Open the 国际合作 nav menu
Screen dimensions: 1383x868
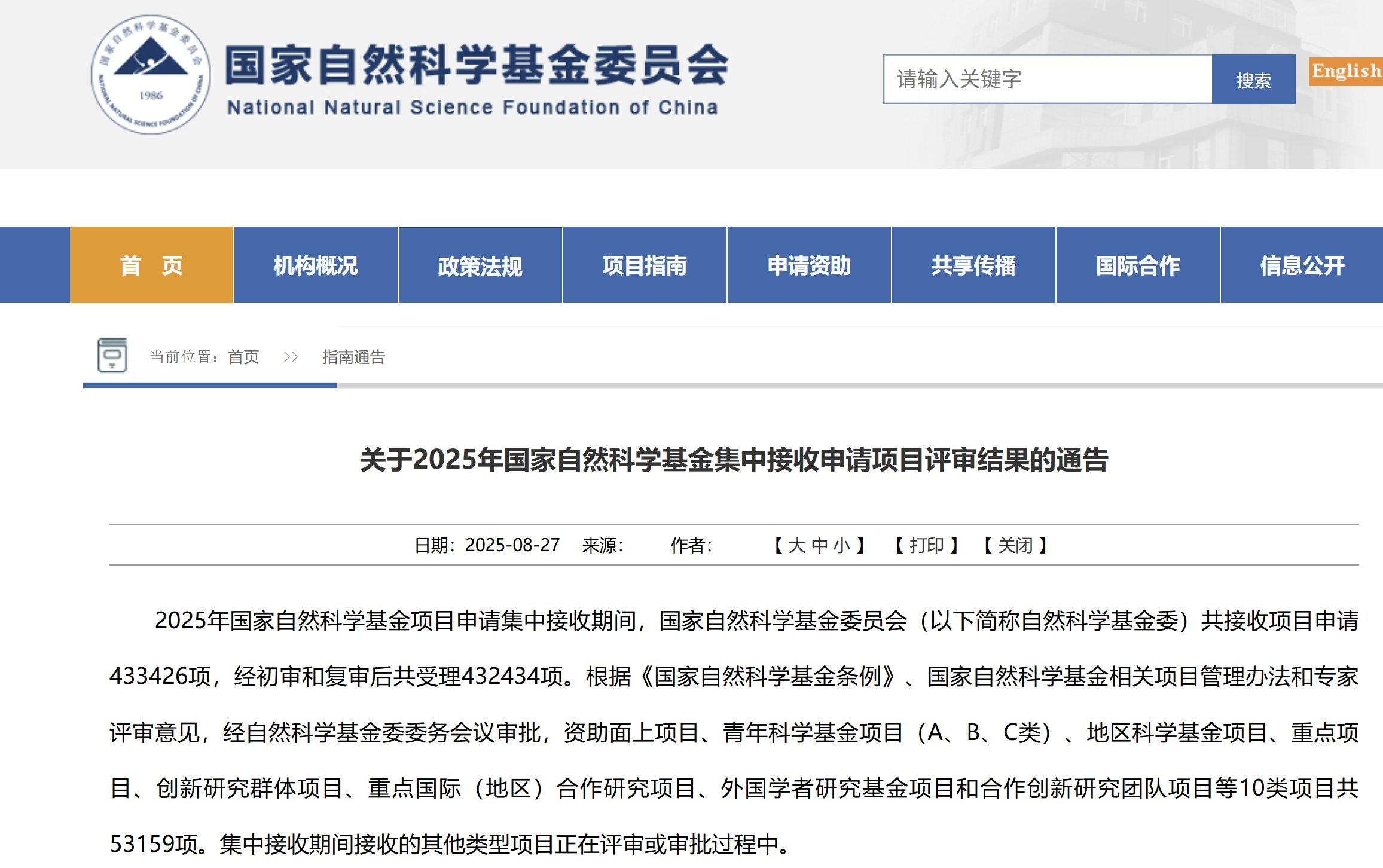tap(1138, 265)
